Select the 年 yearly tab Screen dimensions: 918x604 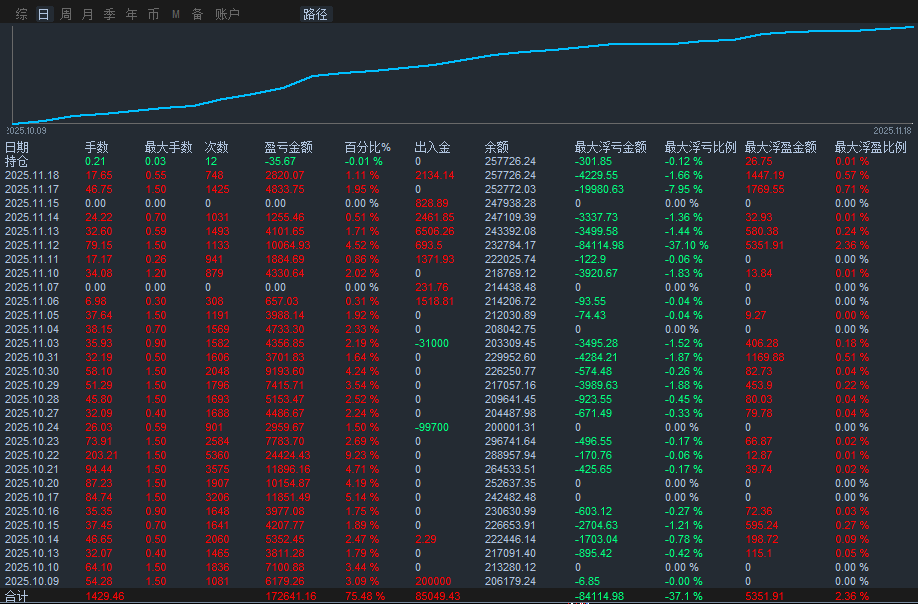pyautogui.click(x=132, y=14)
